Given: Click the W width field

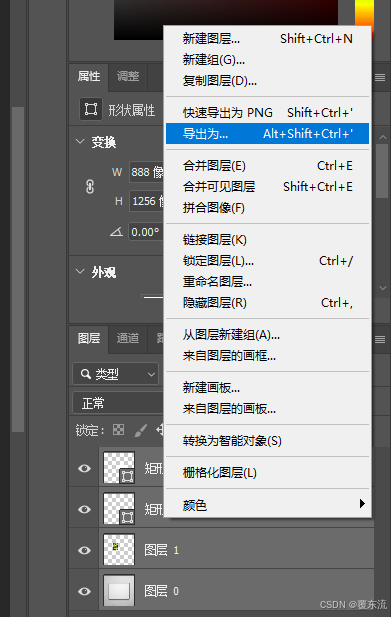Looking at the screenshot, I should click(x=146, y=172).
